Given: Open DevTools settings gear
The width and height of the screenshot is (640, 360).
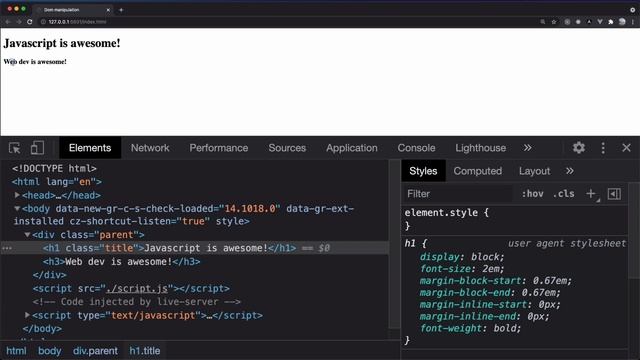Looking at the screenshot, I should [579, 148].
